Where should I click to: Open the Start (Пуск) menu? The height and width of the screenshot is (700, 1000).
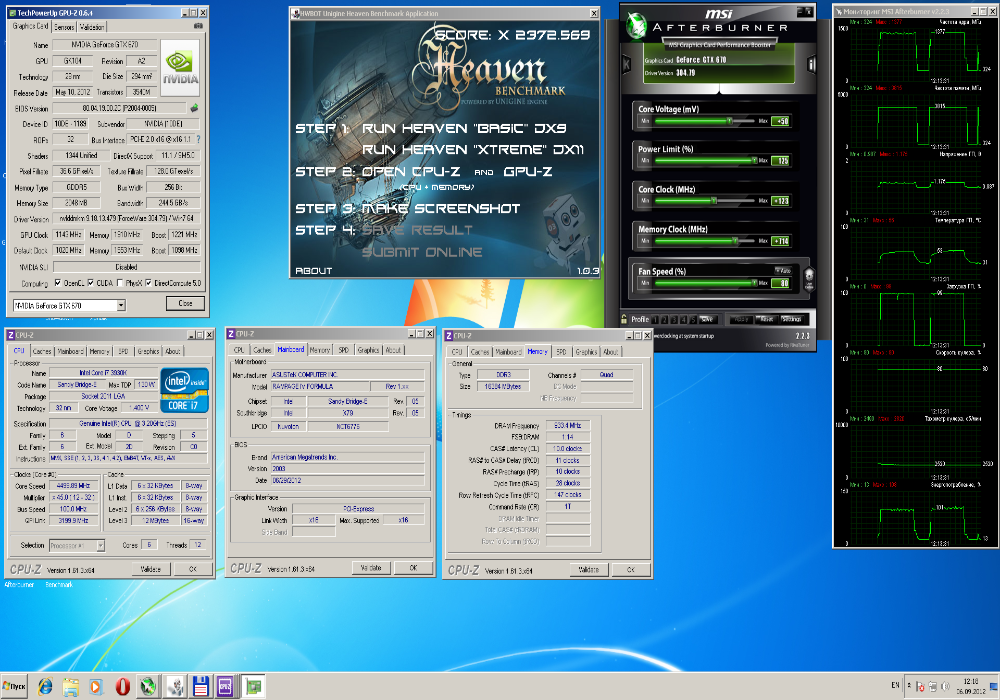click(x=14, y=687)
